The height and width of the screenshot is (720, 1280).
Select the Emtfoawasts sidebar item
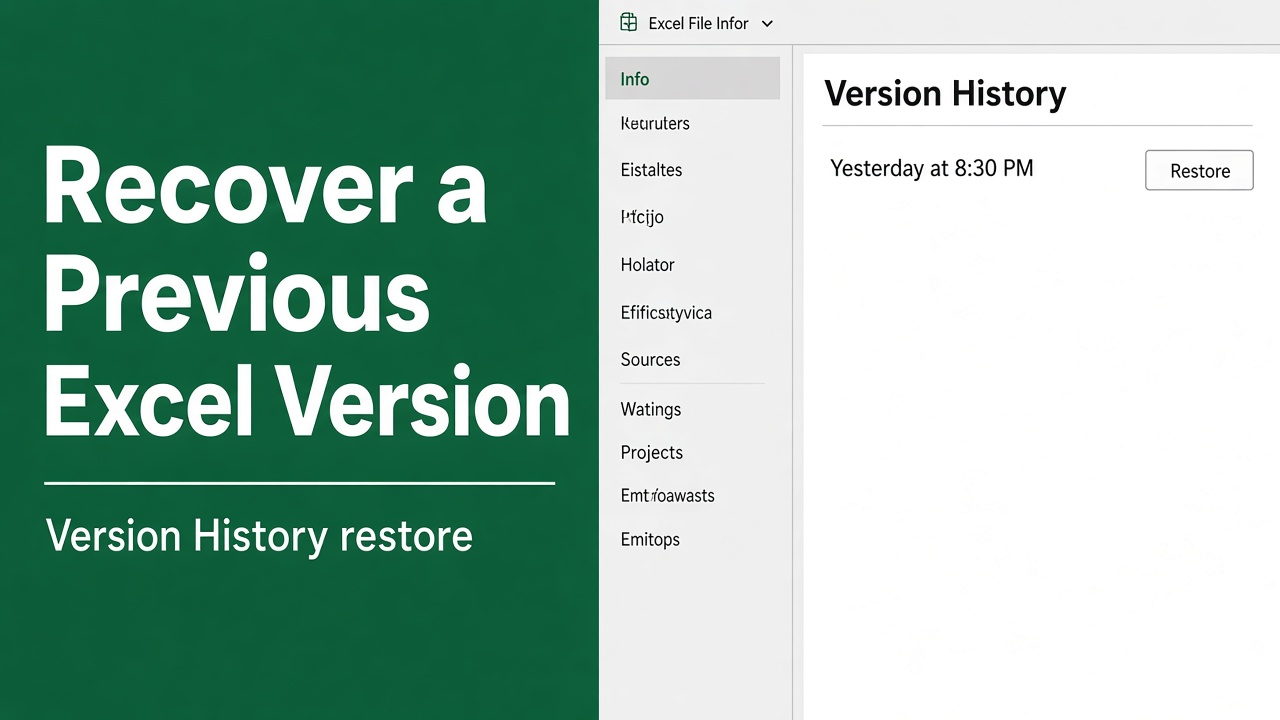click(x=667, y=496)
